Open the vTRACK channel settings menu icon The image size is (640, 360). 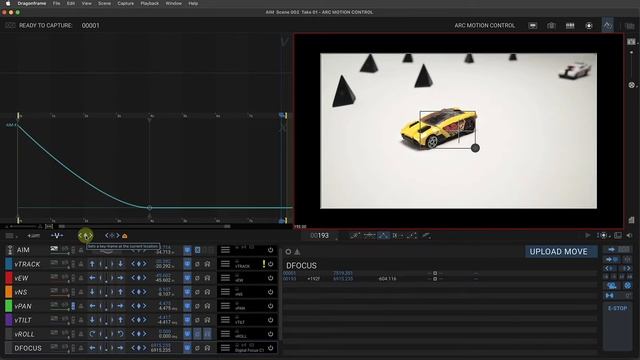click(x=225, y=264)
